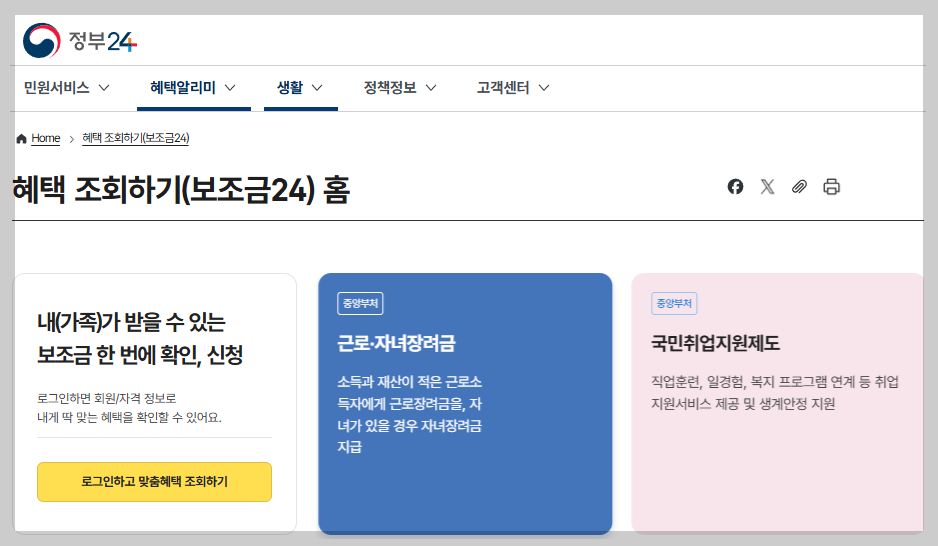This screenshot has width=938, height=546.
Task: Click the 정부24 logo
Action: 80,41
